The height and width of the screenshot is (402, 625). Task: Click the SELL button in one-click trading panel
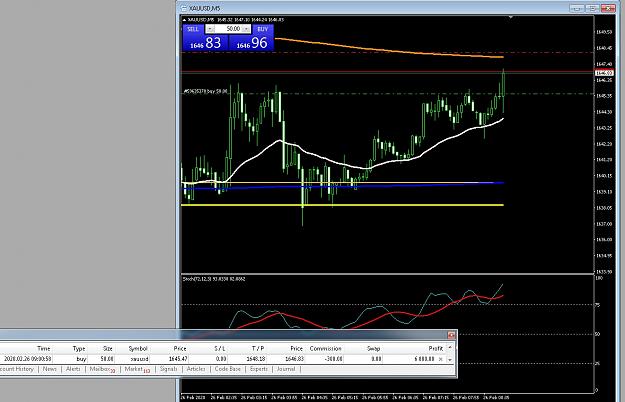tap(193, 29)
